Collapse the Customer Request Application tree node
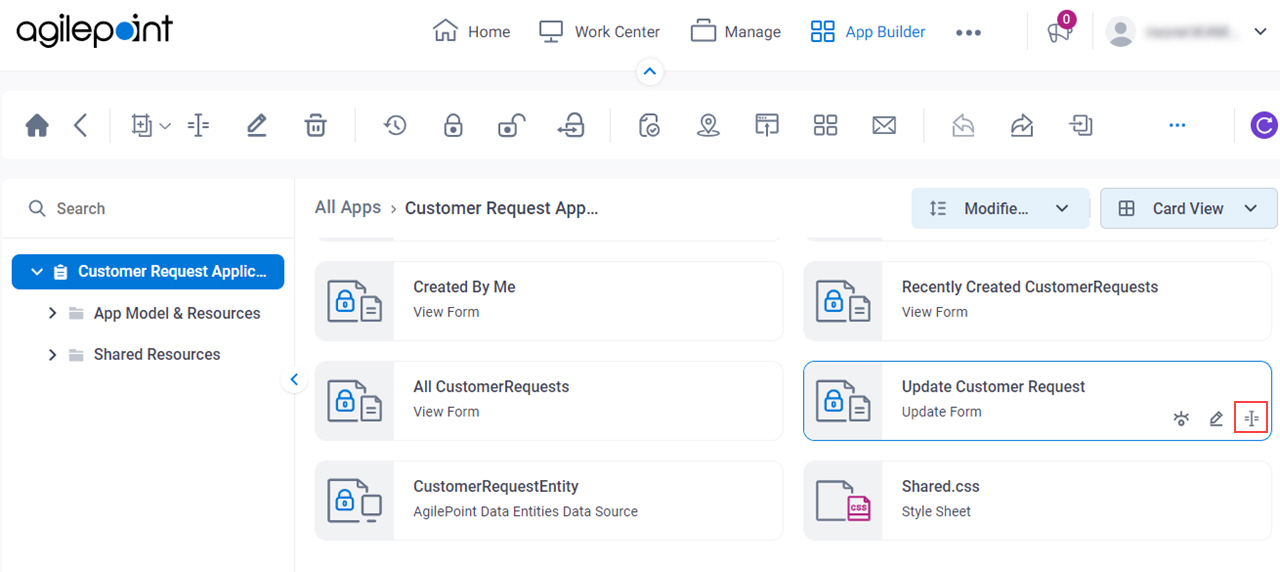The height and width of the screenshot is (572, 1280). pos(37,272)
